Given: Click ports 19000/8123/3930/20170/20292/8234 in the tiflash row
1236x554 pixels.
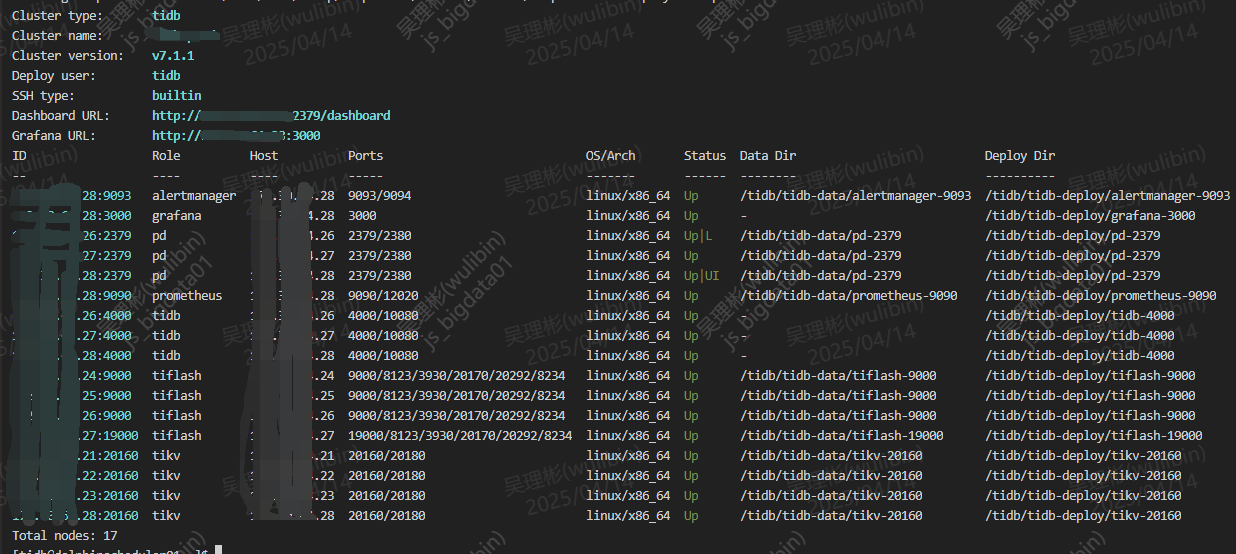Looking at the screenshot, I should coord(460,436).
